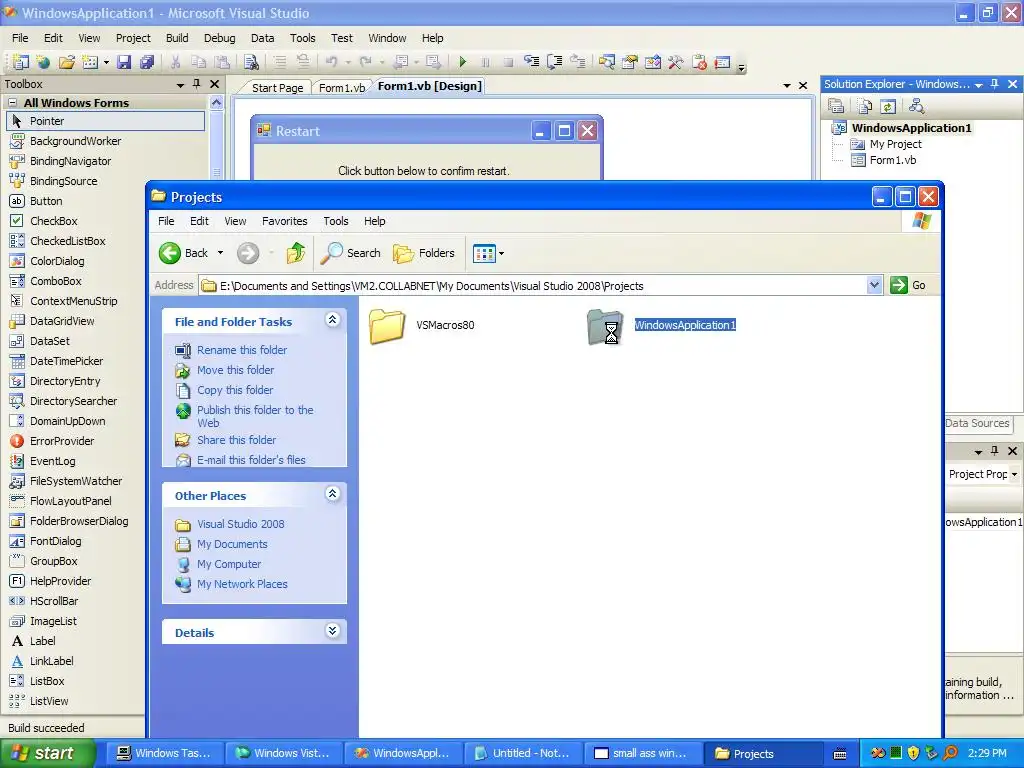
Task: Open the Add New Item dropdown arrow
Action: point(106,63)
